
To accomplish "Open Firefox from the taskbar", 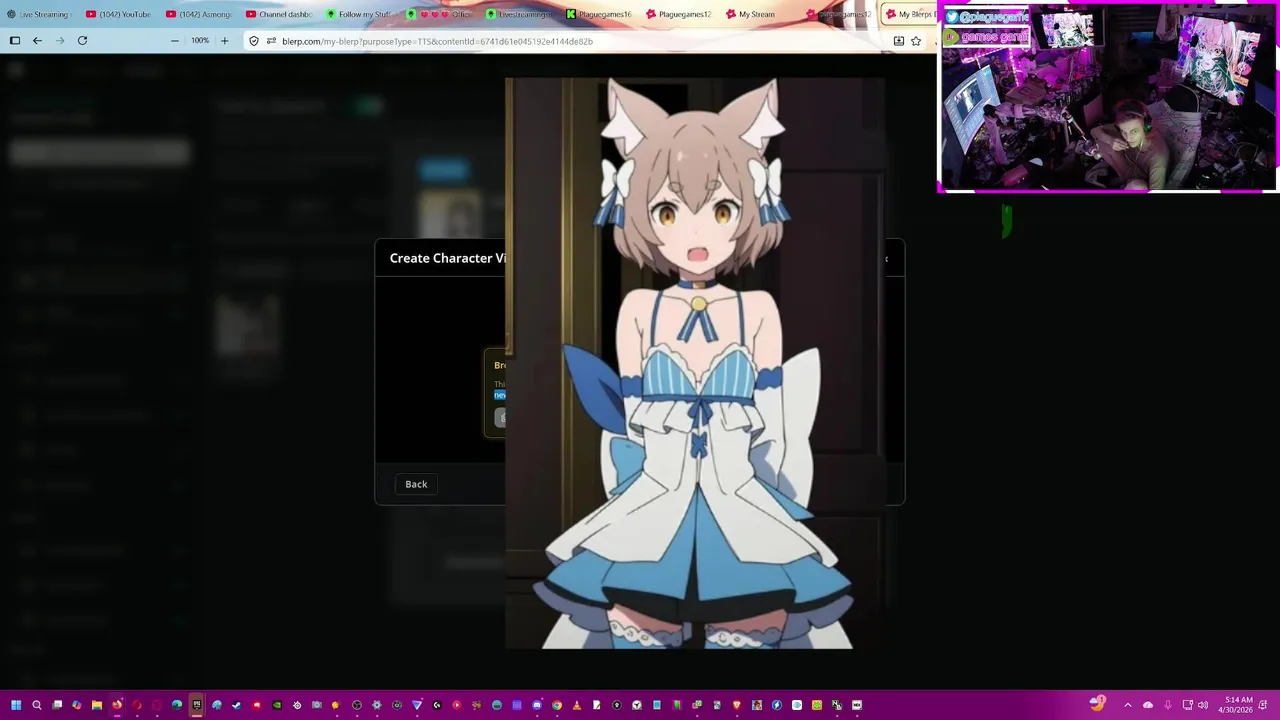I will tap(117, 705).
